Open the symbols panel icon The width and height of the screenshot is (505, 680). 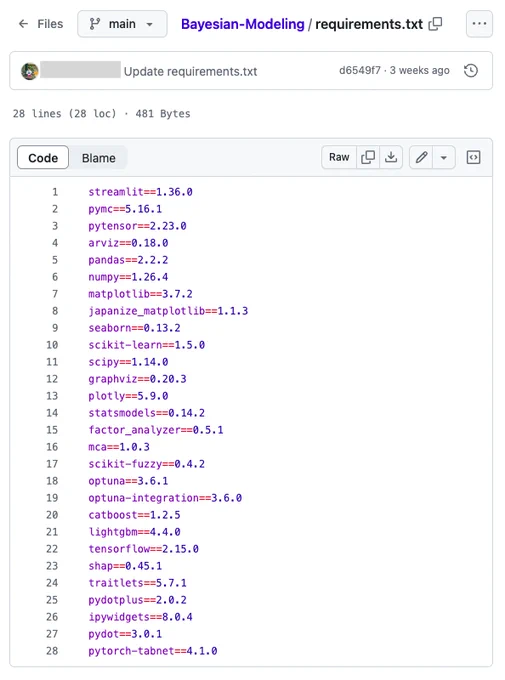(473, 157)
